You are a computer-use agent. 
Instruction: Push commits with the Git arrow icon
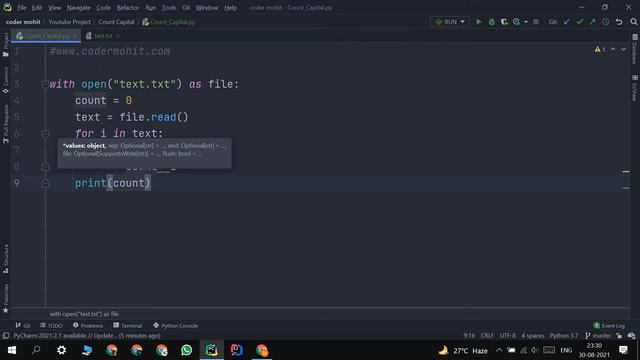coord(592,22)
